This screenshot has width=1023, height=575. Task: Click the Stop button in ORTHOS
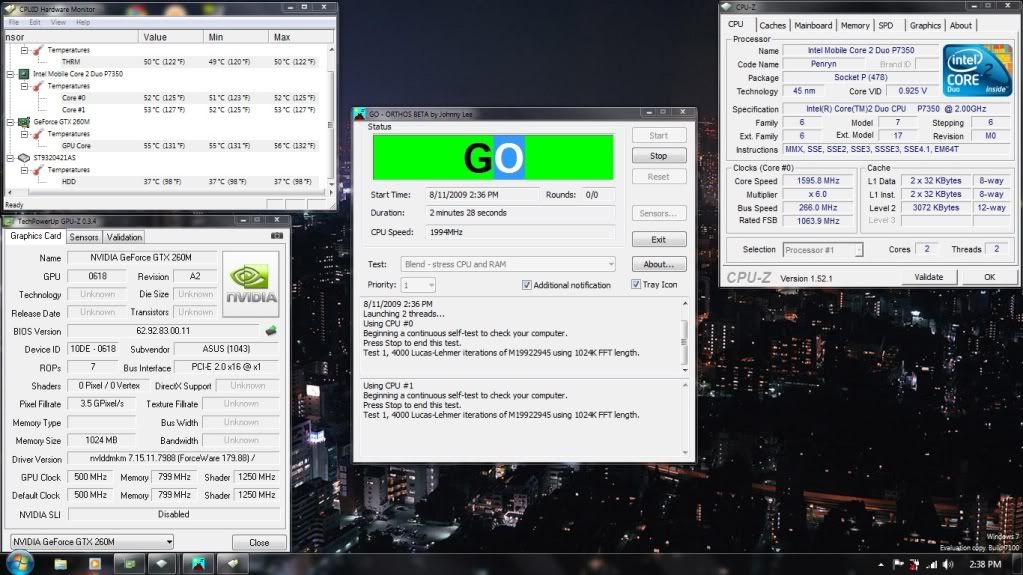(659, 156)
